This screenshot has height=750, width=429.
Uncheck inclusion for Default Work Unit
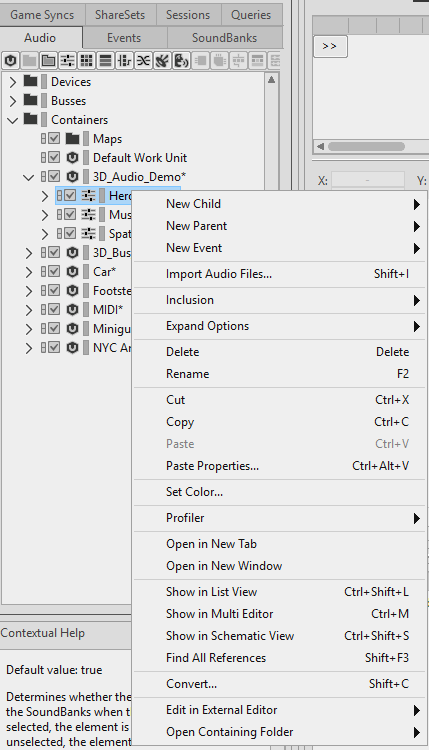point(54,157)
